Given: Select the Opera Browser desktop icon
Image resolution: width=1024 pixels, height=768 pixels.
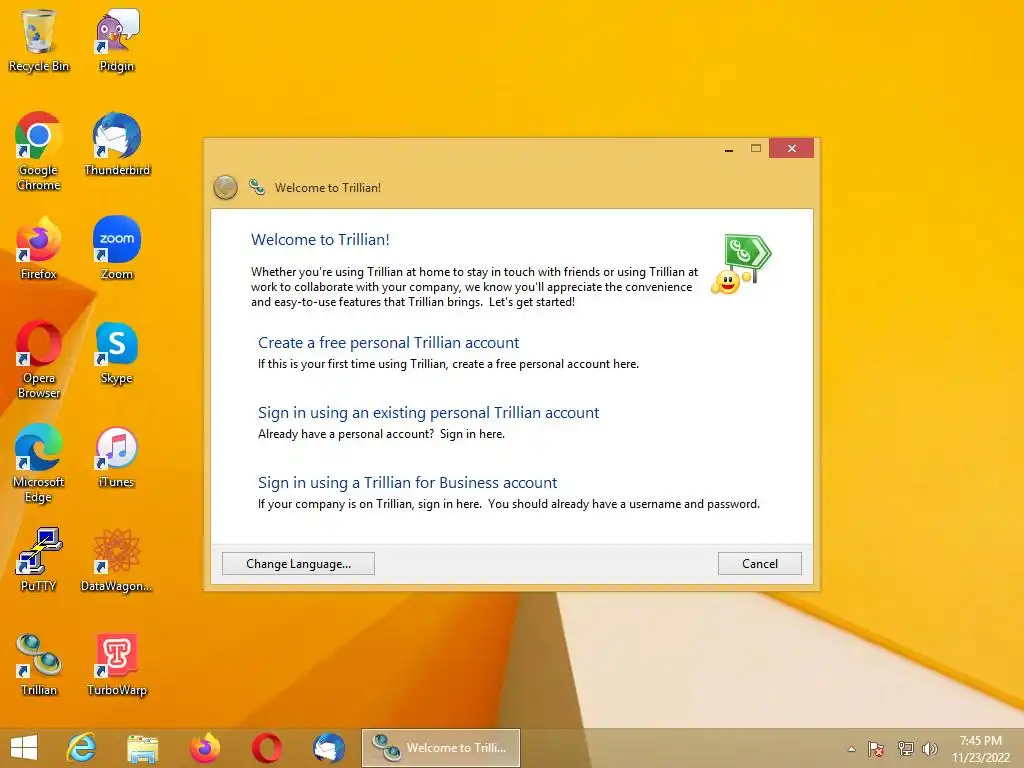Looking at the screenshot, I should click(x=39, y=360).
